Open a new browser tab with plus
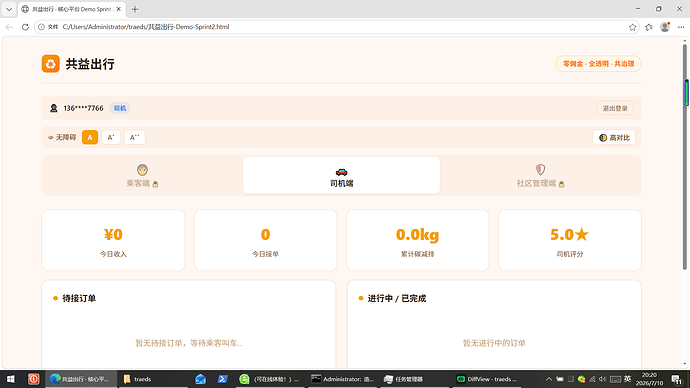This screenshot has width=690, height=388. click(x=135, y=9)
